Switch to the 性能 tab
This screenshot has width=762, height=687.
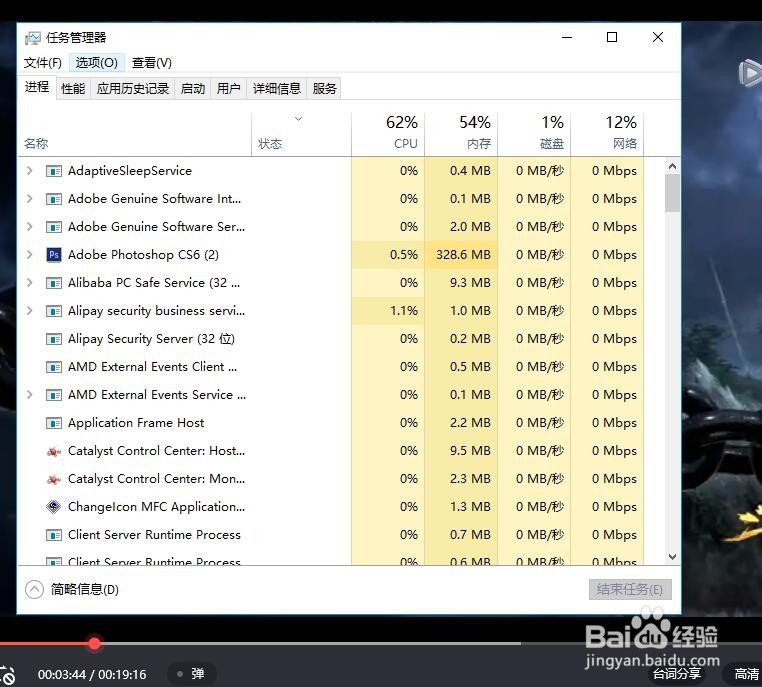click(x=73, y=88)
